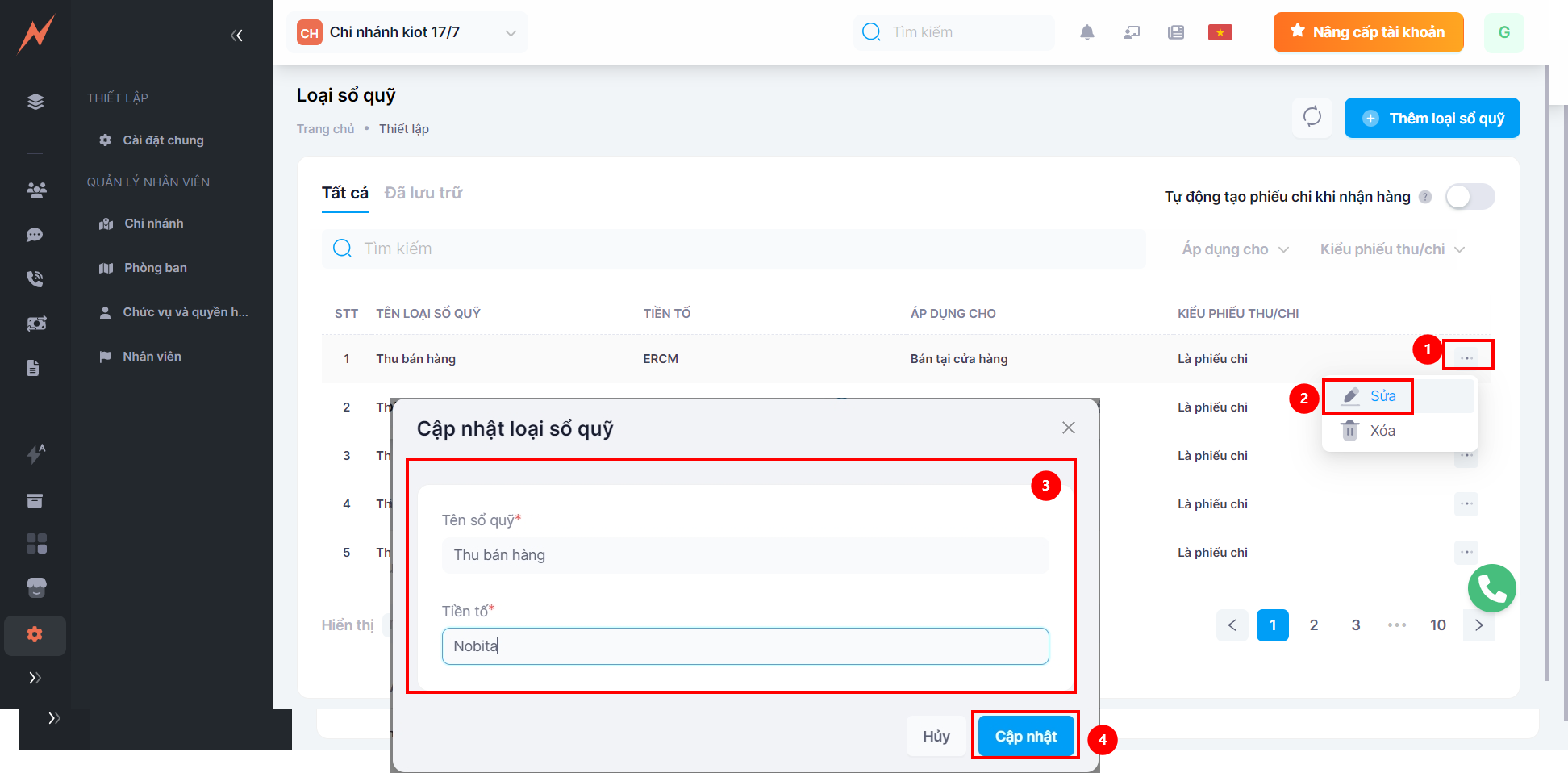Viewport: 1568px width, 773px height.
Task: Open the chat bubble icon in sidebar
Action: 35,235
